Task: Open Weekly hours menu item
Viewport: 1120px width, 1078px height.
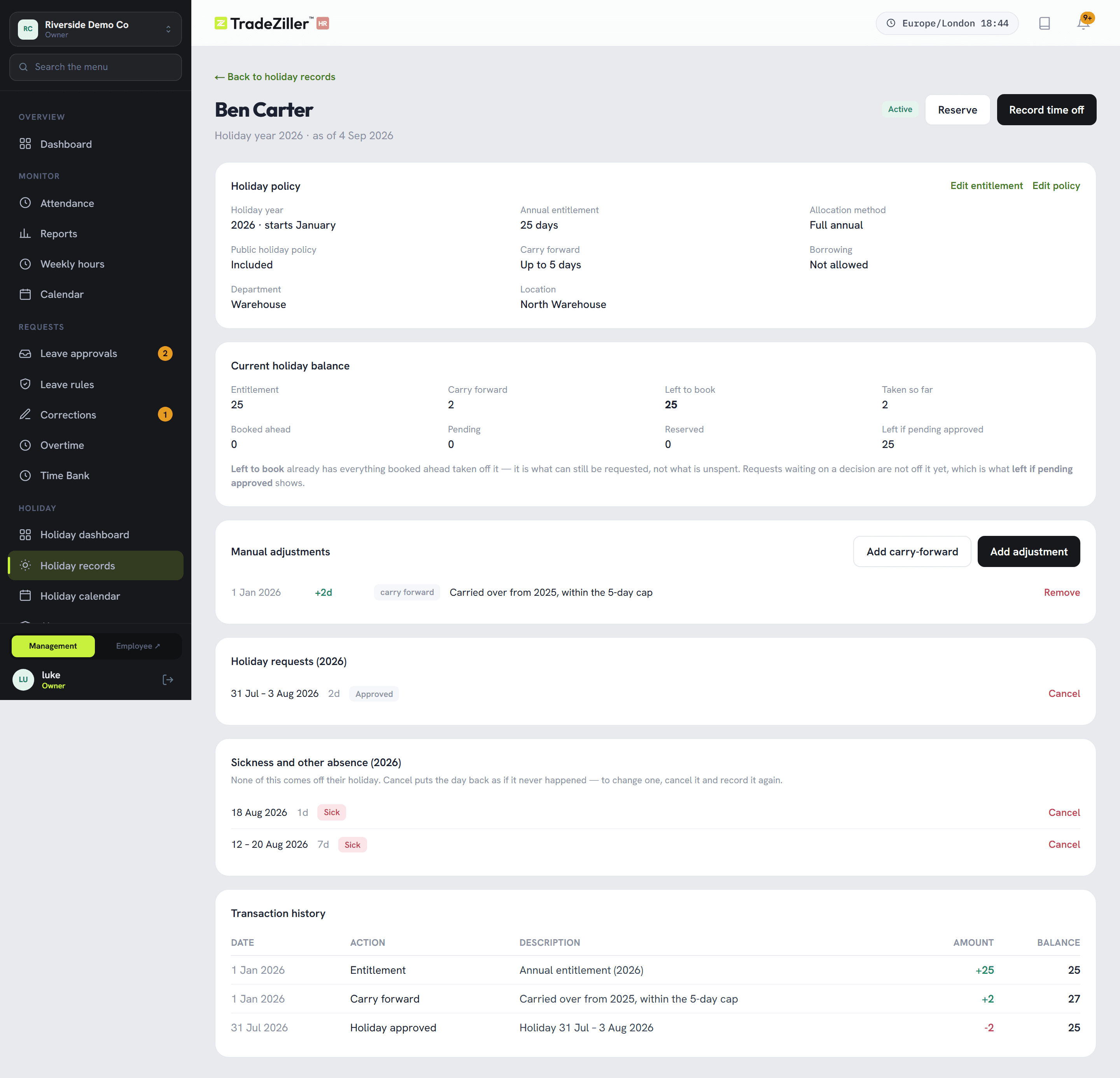Action: pyautogui.click(x=95, y=264)
